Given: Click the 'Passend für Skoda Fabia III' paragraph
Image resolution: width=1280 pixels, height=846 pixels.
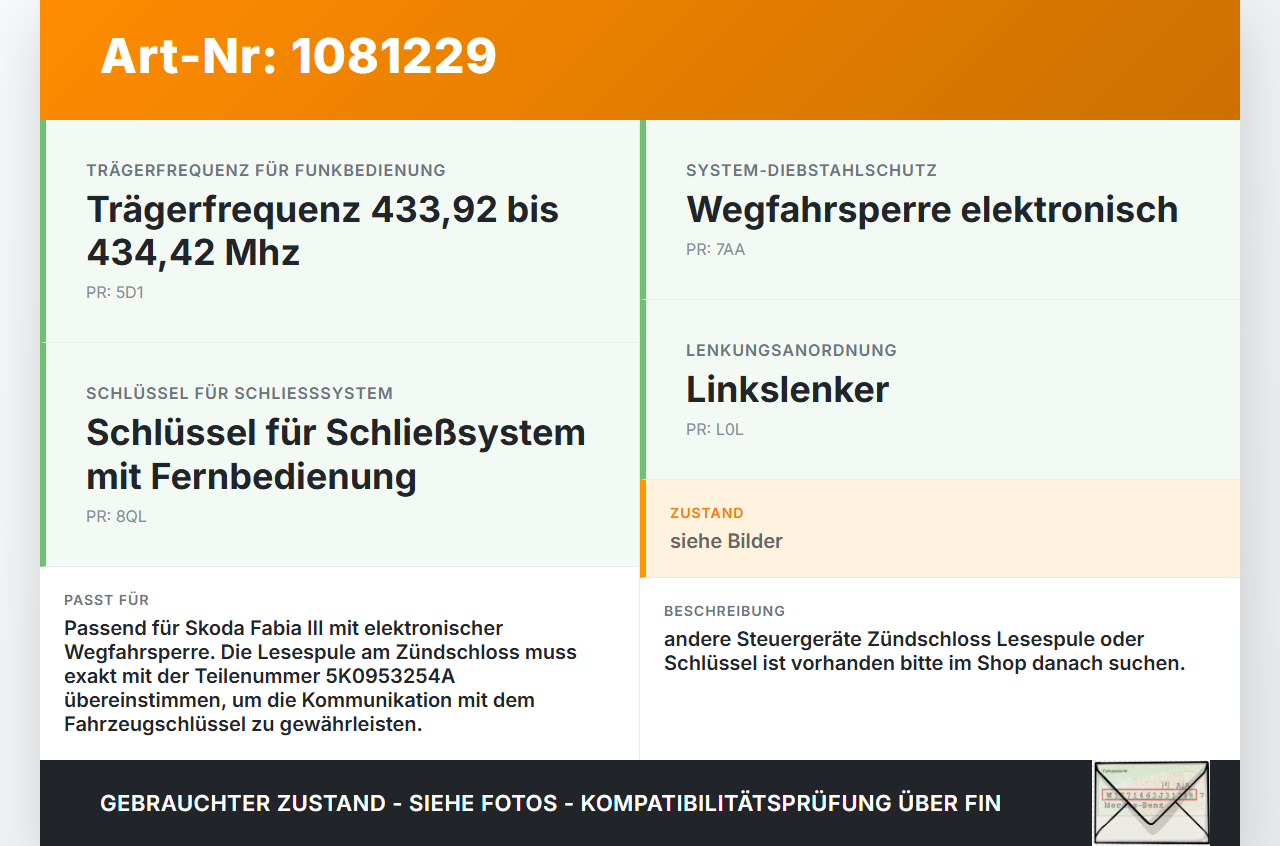Looking at the screenshot, I should tap(320, 676).
